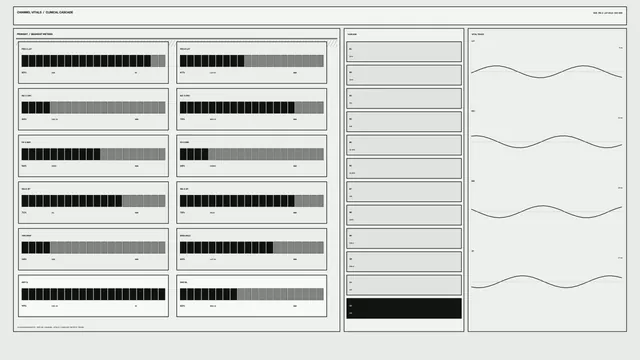Click the vital traces panel heading

pos(478,34)
